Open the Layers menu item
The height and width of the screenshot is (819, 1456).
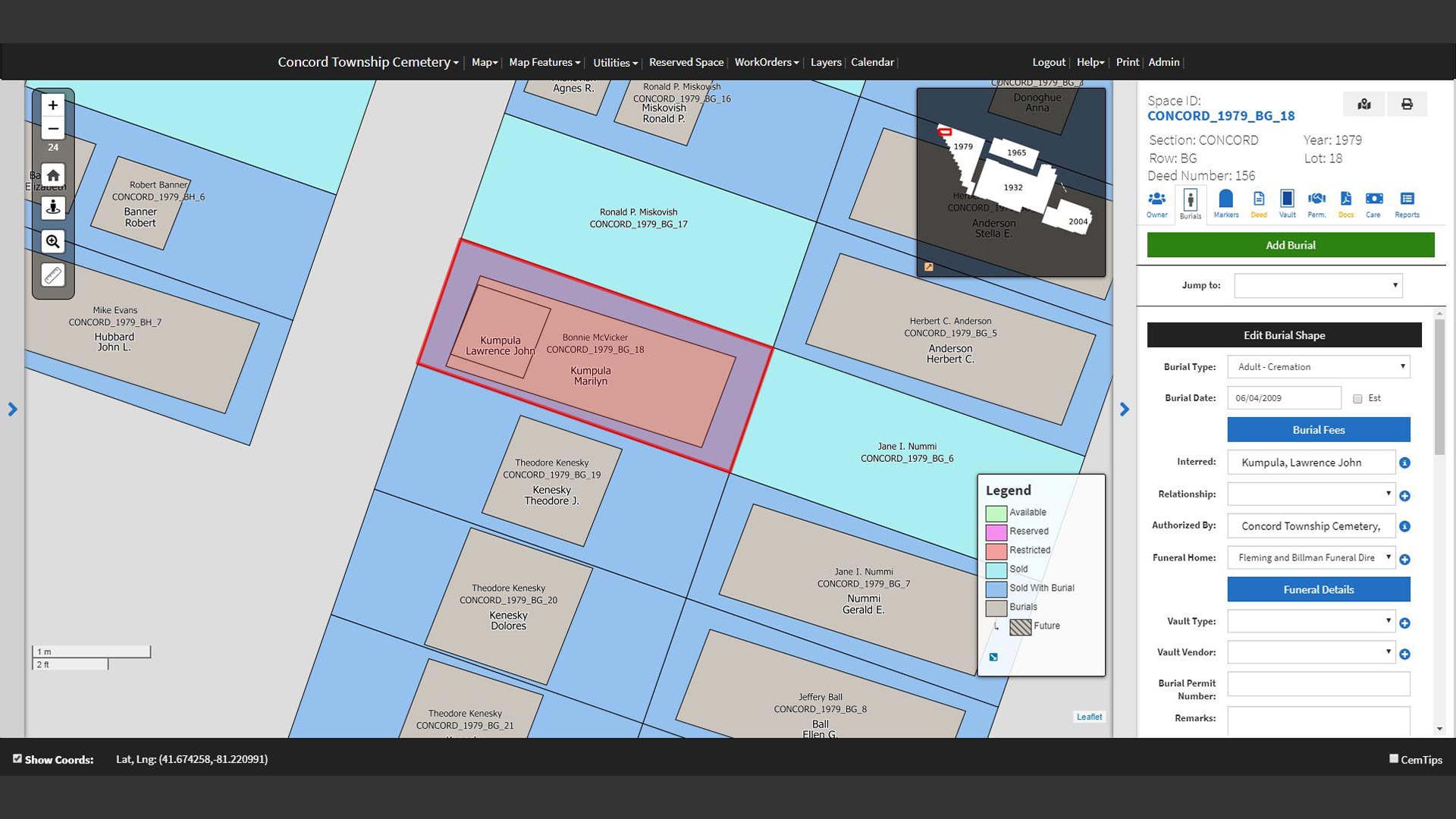pyautogui.click(x=826, y=62)
